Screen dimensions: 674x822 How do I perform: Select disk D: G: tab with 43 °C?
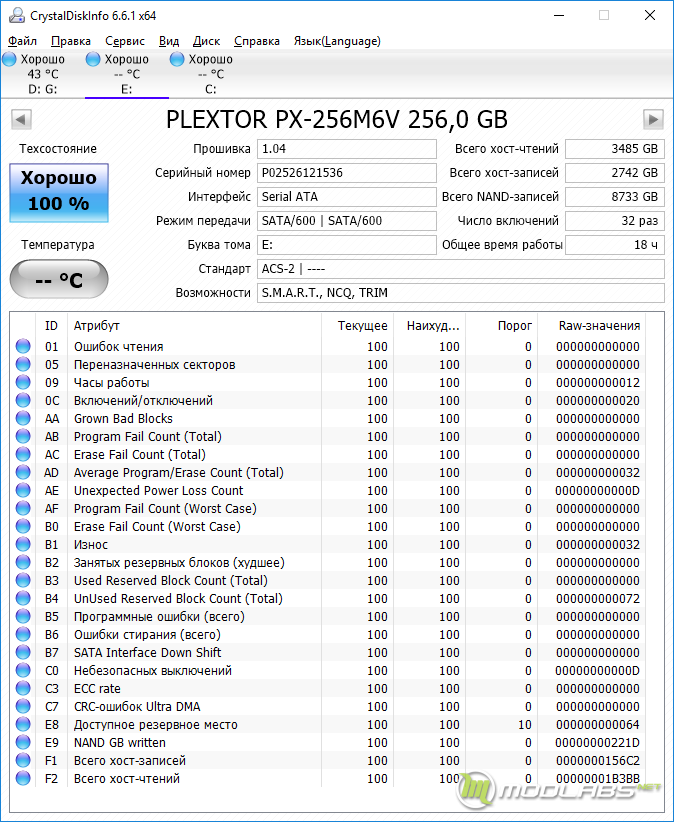[x=42, y=74]
